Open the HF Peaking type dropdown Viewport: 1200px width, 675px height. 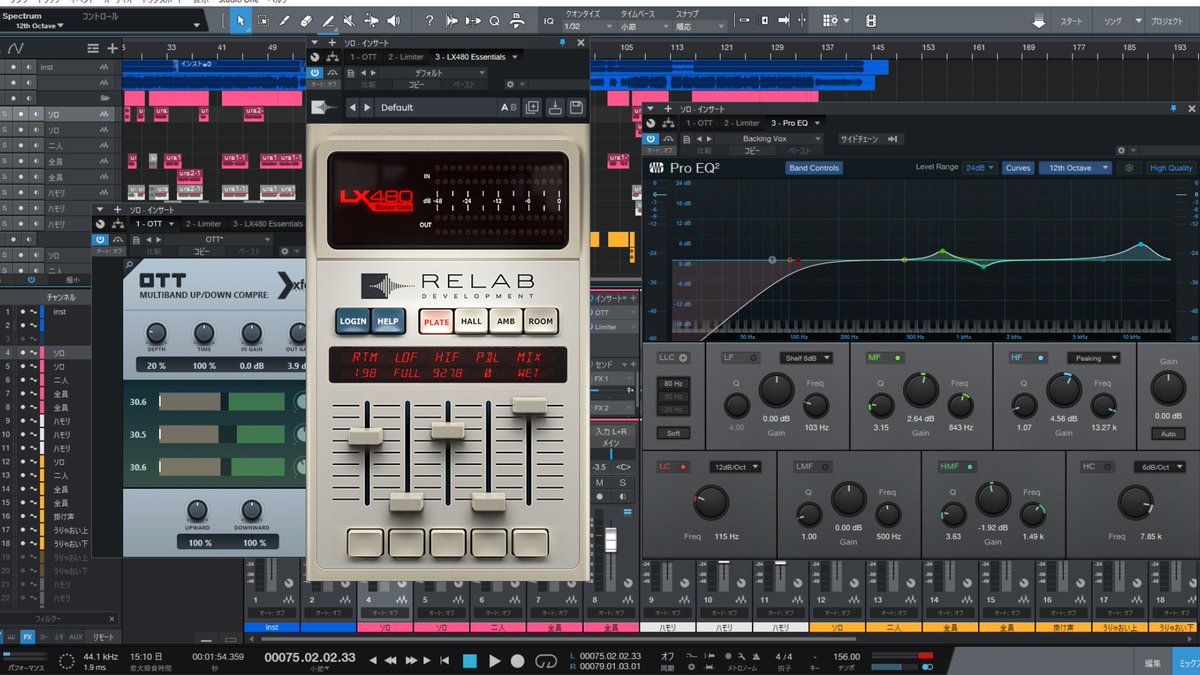[x=1094, y=357]
